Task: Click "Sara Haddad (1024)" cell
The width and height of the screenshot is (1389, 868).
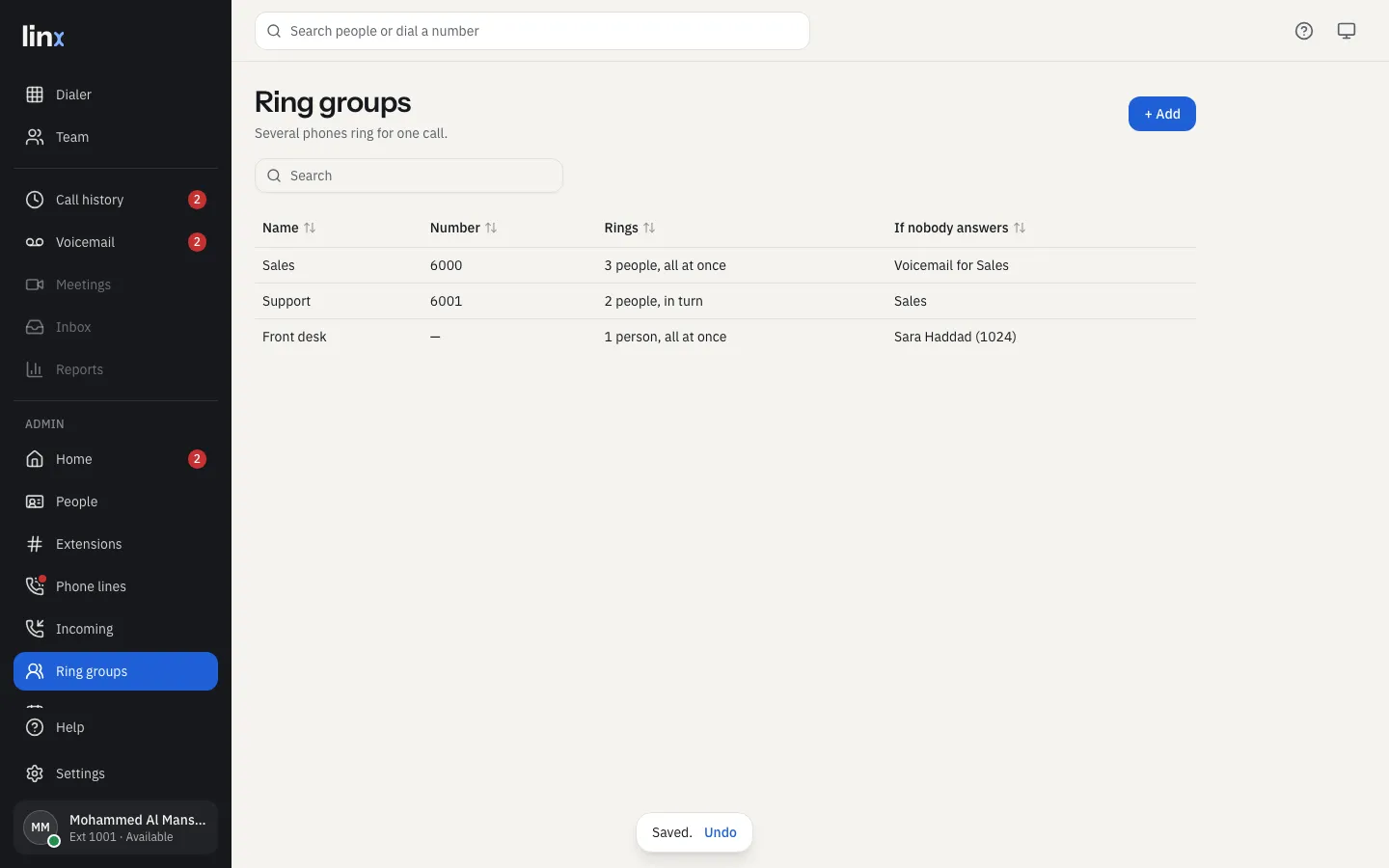Action: 955,337
